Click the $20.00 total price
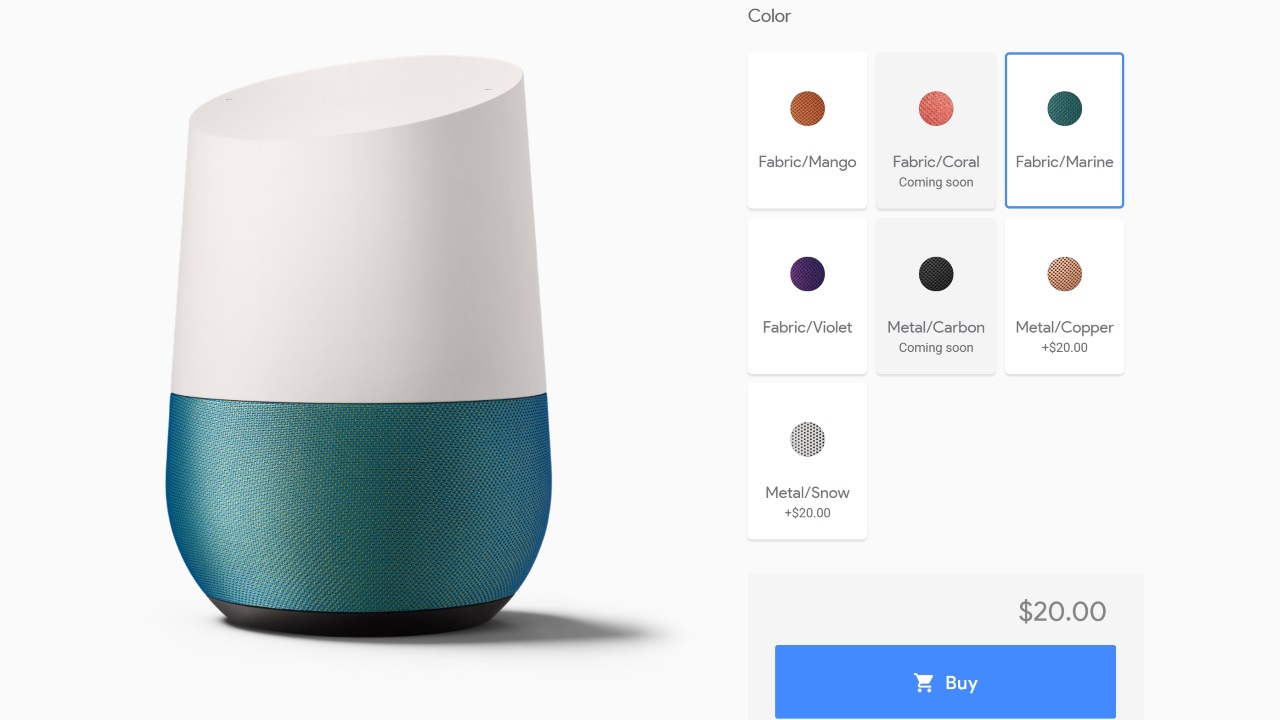The image size is (1280, 720). coord(1062,611)
